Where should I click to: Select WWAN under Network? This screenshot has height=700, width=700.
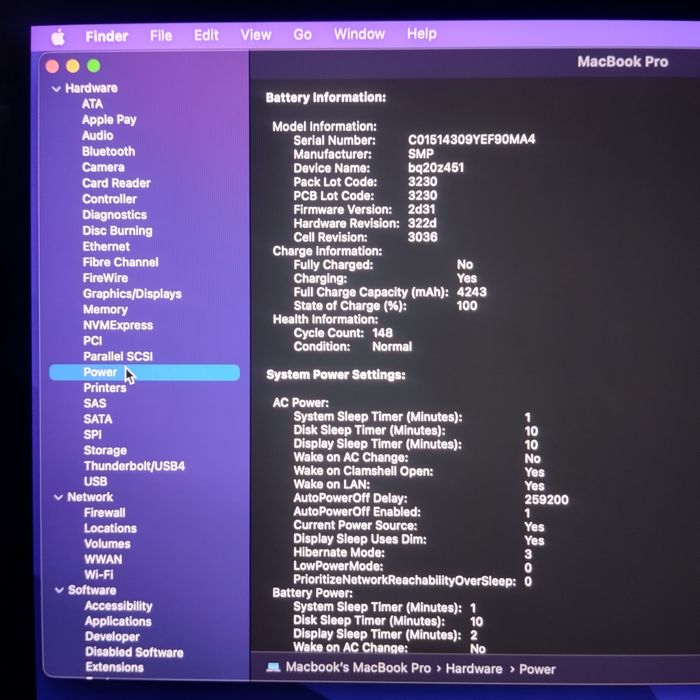[103, 560]
